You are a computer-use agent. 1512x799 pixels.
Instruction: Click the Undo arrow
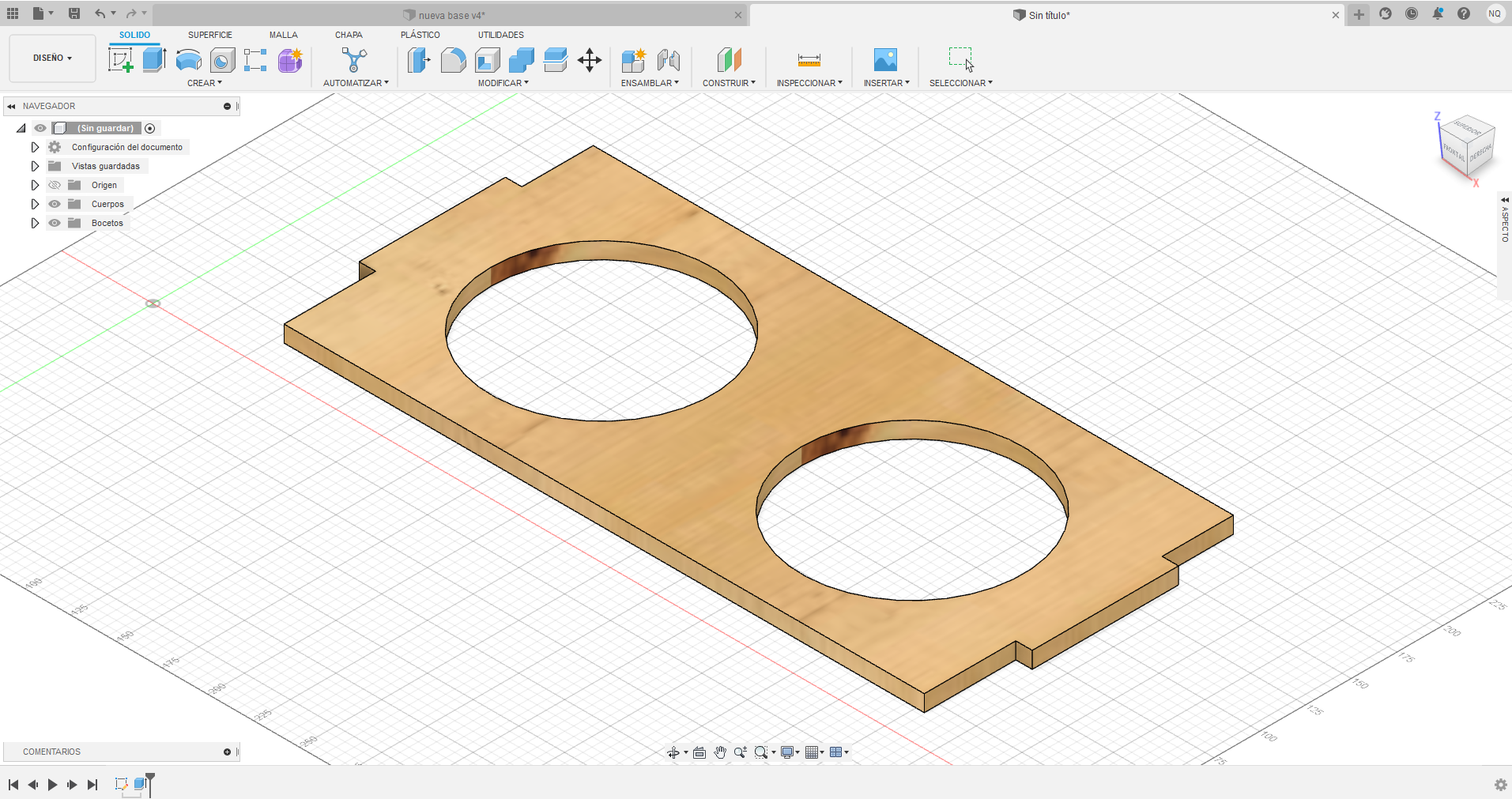click(x=100, y=13)
